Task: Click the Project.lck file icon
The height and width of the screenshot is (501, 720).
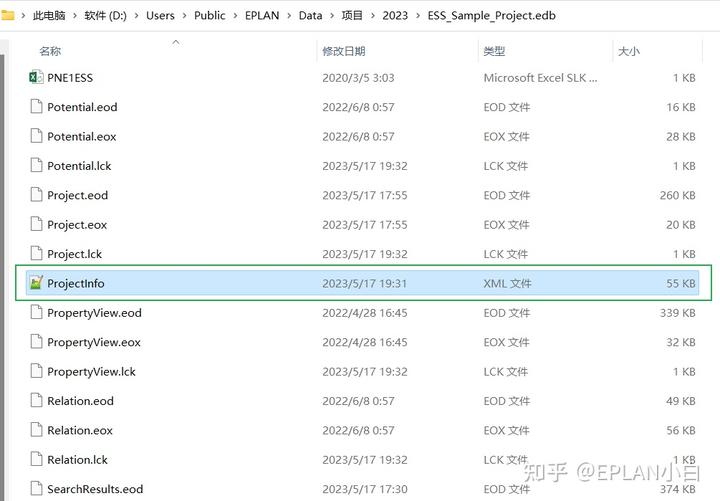Action: click(36, 253)
